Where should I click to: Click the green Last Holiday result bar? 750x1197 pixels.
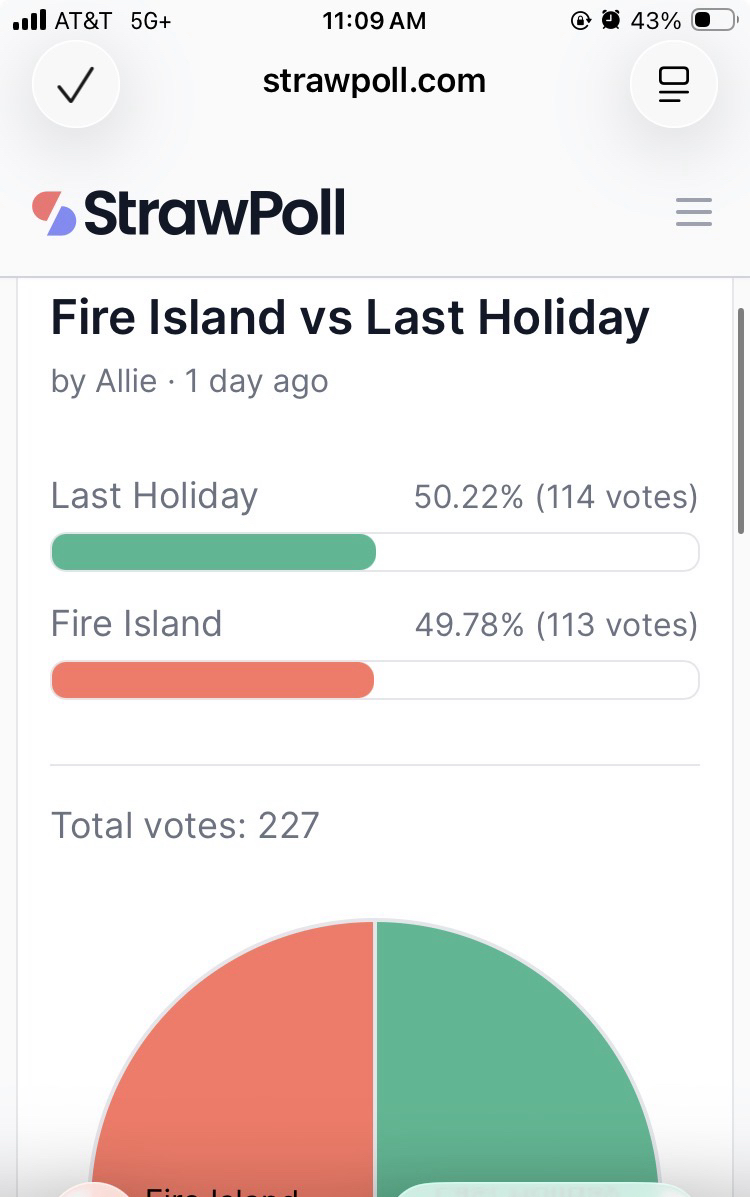tap(213, 552)
